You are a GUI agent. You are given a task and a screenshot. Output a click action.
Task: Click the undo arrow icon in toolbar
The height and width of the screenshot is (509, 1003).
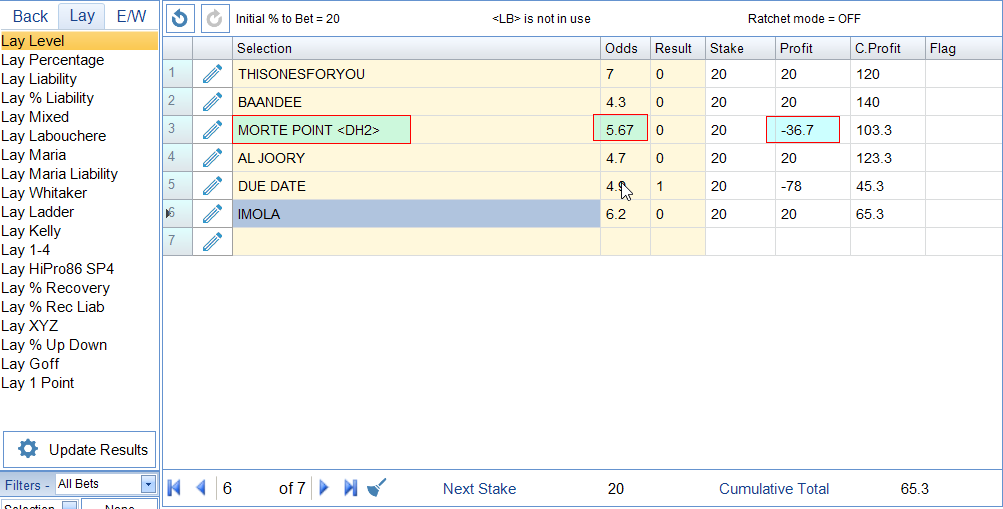[x=180, y=18]
